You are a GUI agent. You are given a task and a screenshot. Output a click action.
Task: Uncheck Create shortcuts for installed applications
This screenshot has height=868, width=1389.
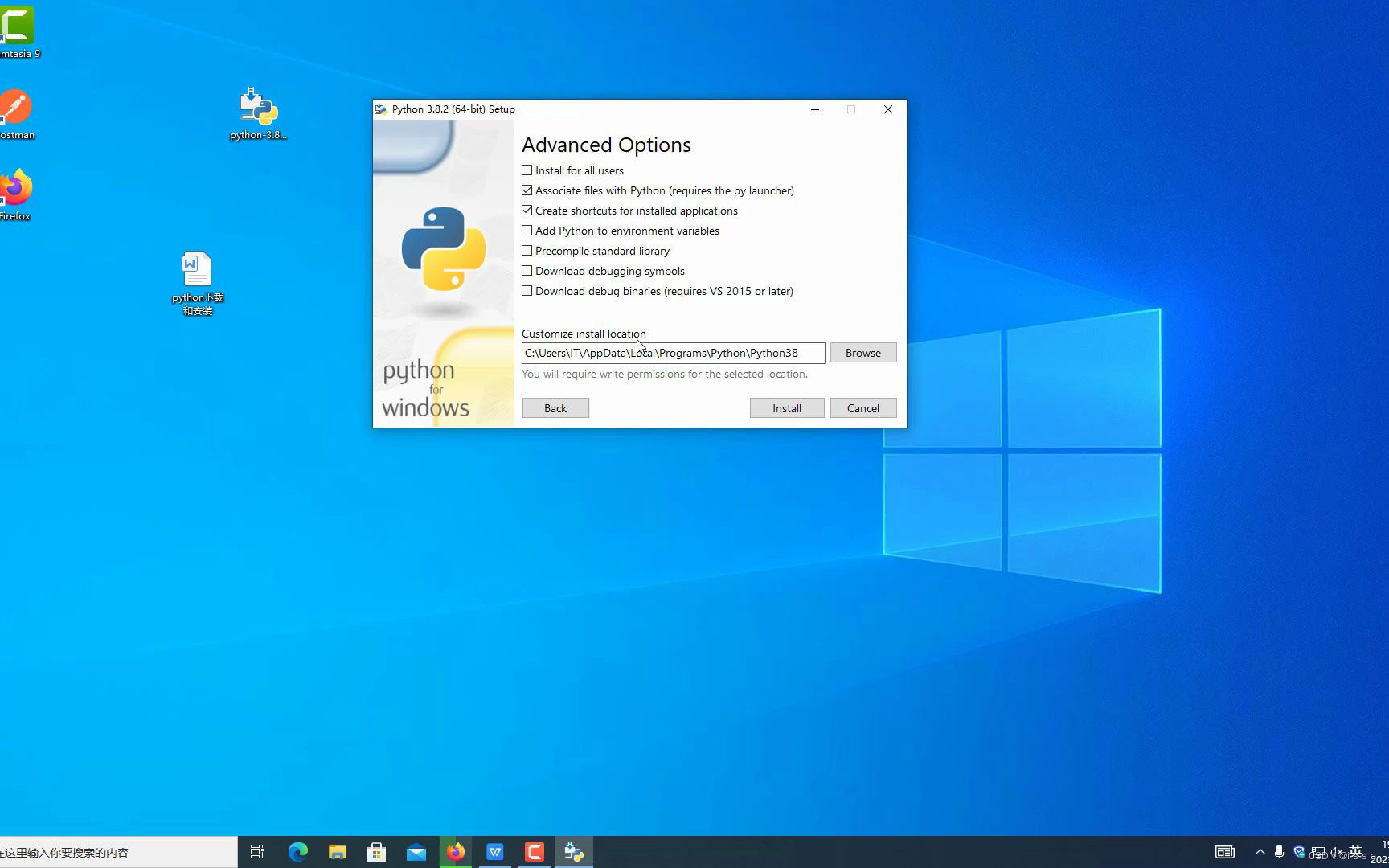527,211
